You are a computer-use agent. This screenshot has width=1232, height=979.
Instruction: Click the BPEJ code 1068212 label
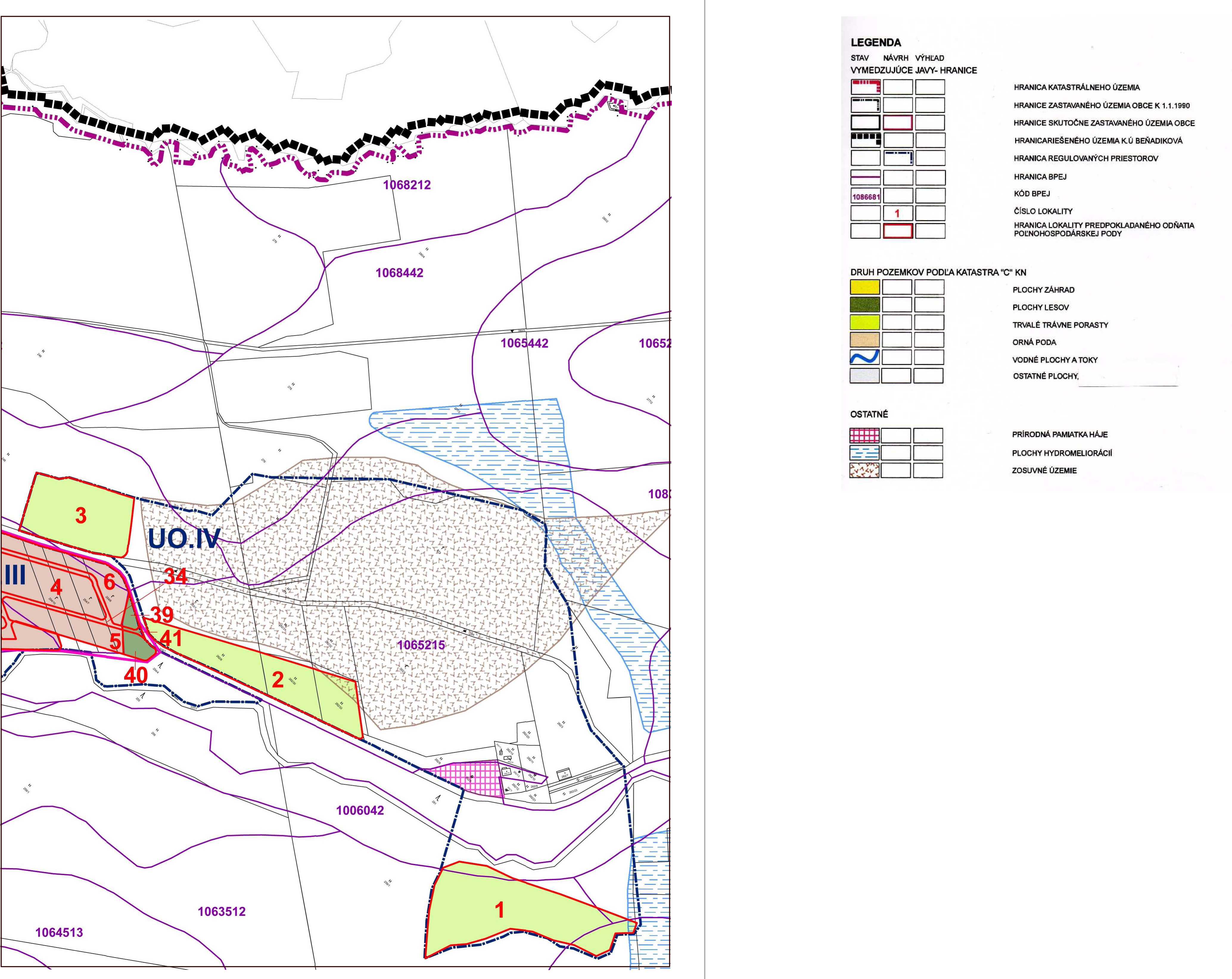[406, 185]
